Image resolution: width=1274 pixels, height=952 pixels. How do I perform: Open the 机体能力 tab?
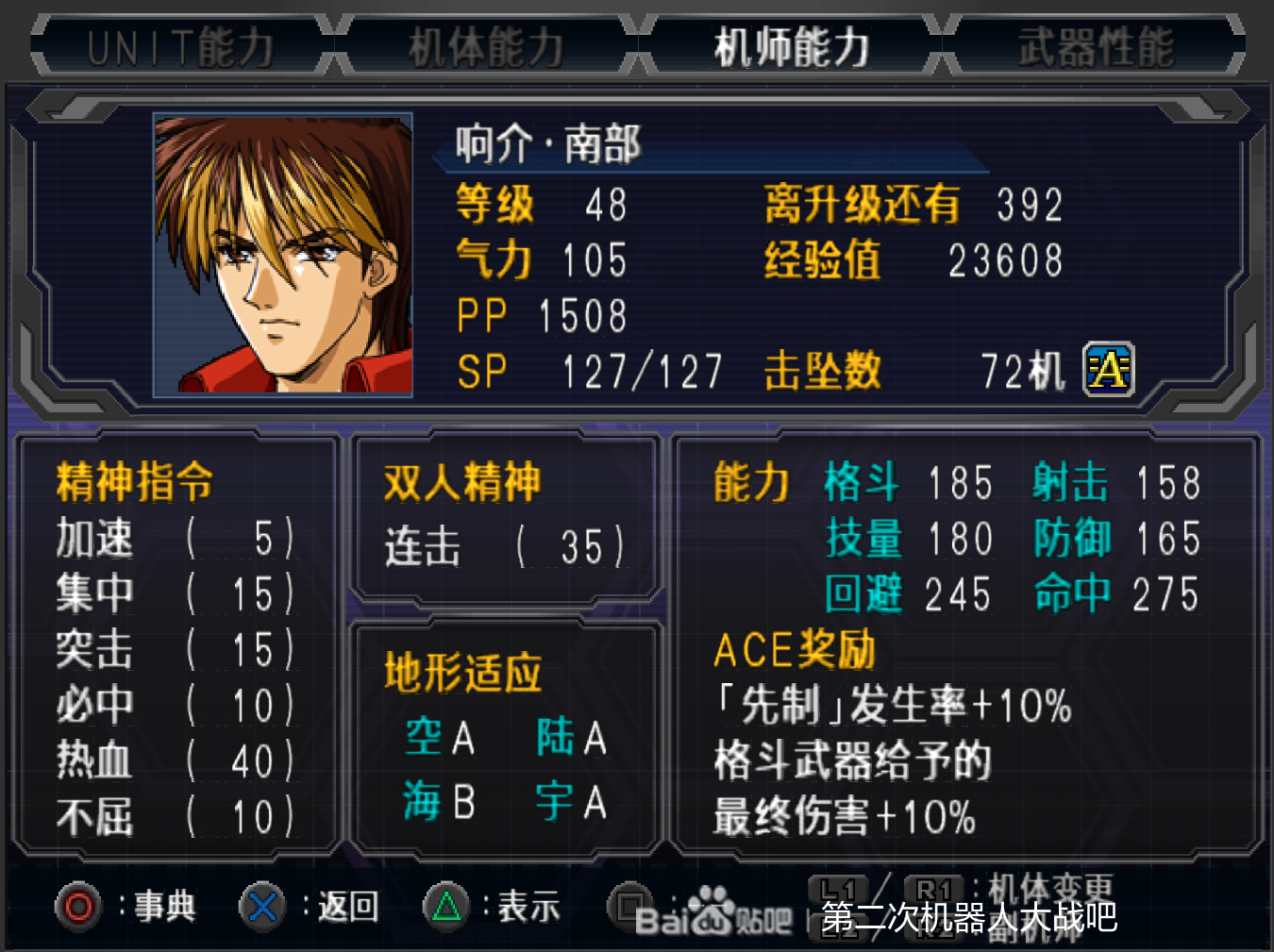(486, 46)
